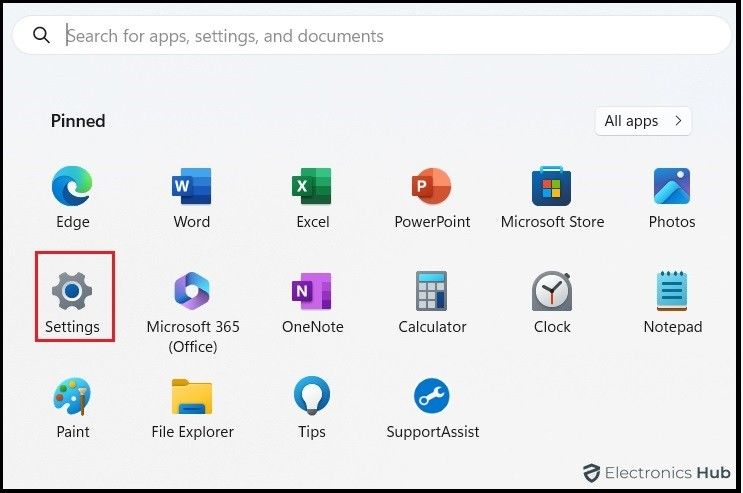Open File Explorer
Viewport: 743px width, 493px height.
click(x=191, y=396)
